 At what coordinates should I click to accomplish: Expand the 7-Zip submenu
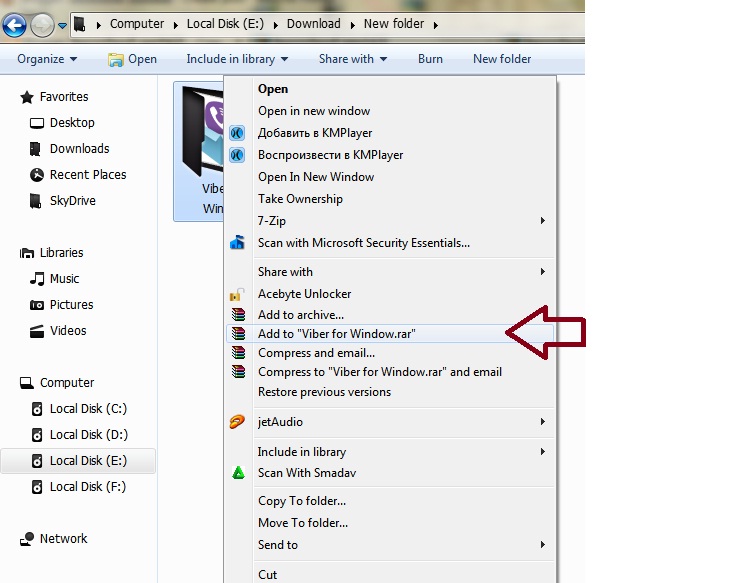coord(390,221)
